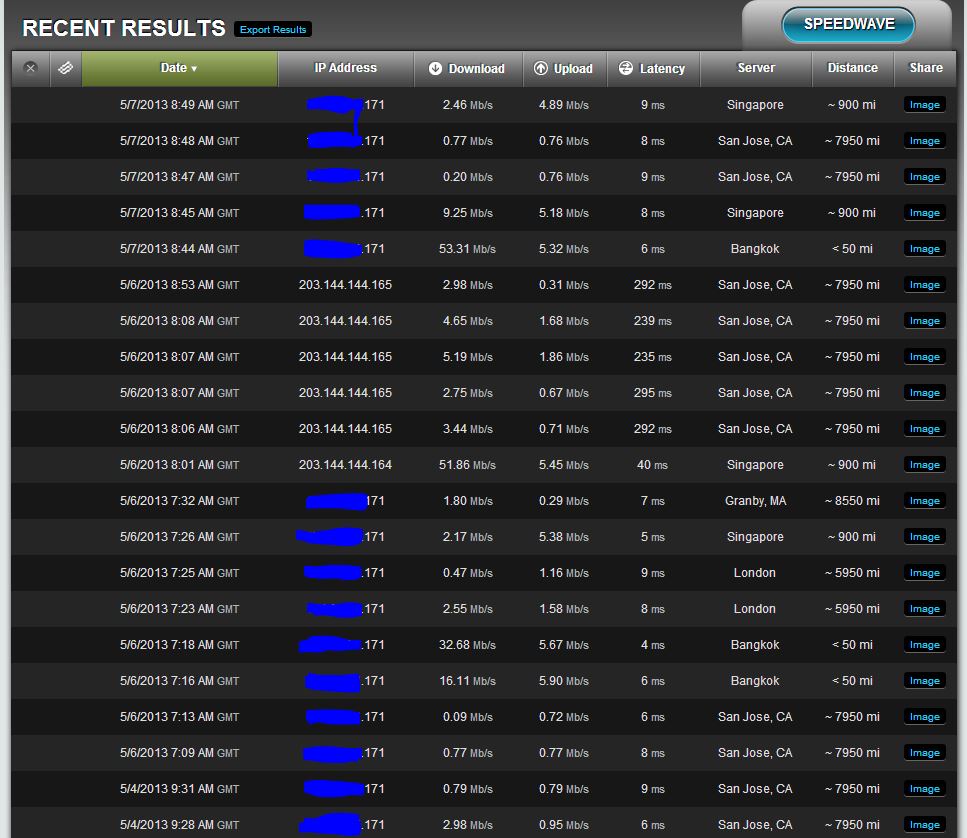Click Export Results link
Viewport: 967px width, 838px height.
click(x=273, y=29)
